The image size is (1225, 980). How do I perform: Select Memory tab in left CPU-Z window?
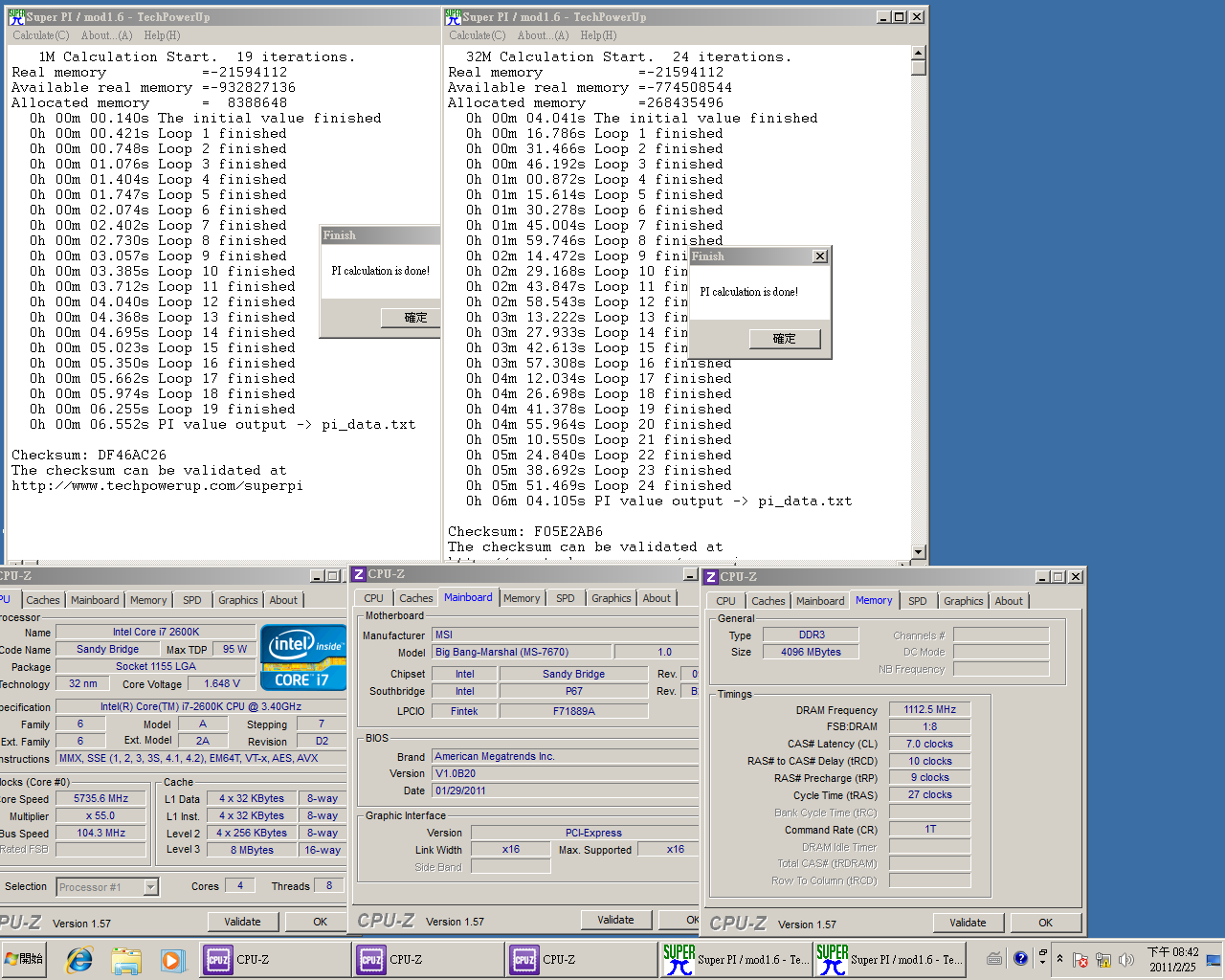pos(148,600)
